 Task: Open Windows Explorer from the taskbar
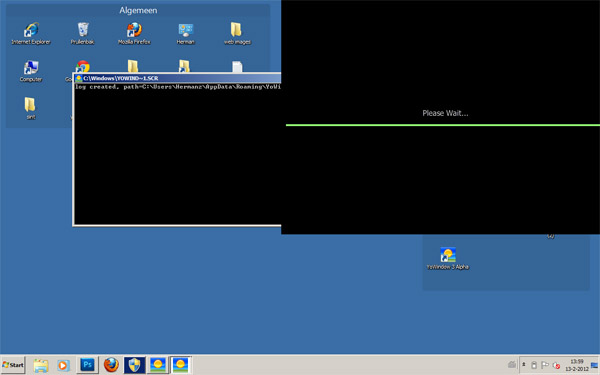pos(41,365)
